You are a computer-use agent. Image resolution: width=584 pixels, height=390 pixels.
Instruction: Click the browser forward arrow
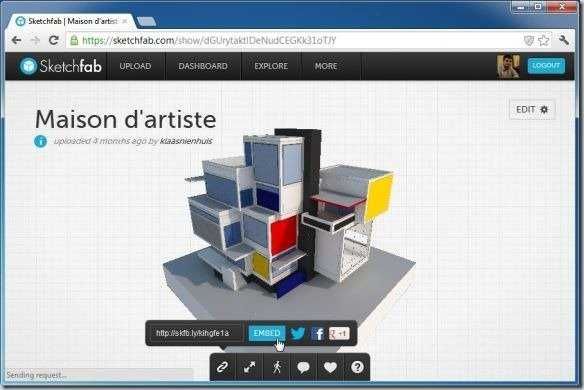[x=35, y=40]
